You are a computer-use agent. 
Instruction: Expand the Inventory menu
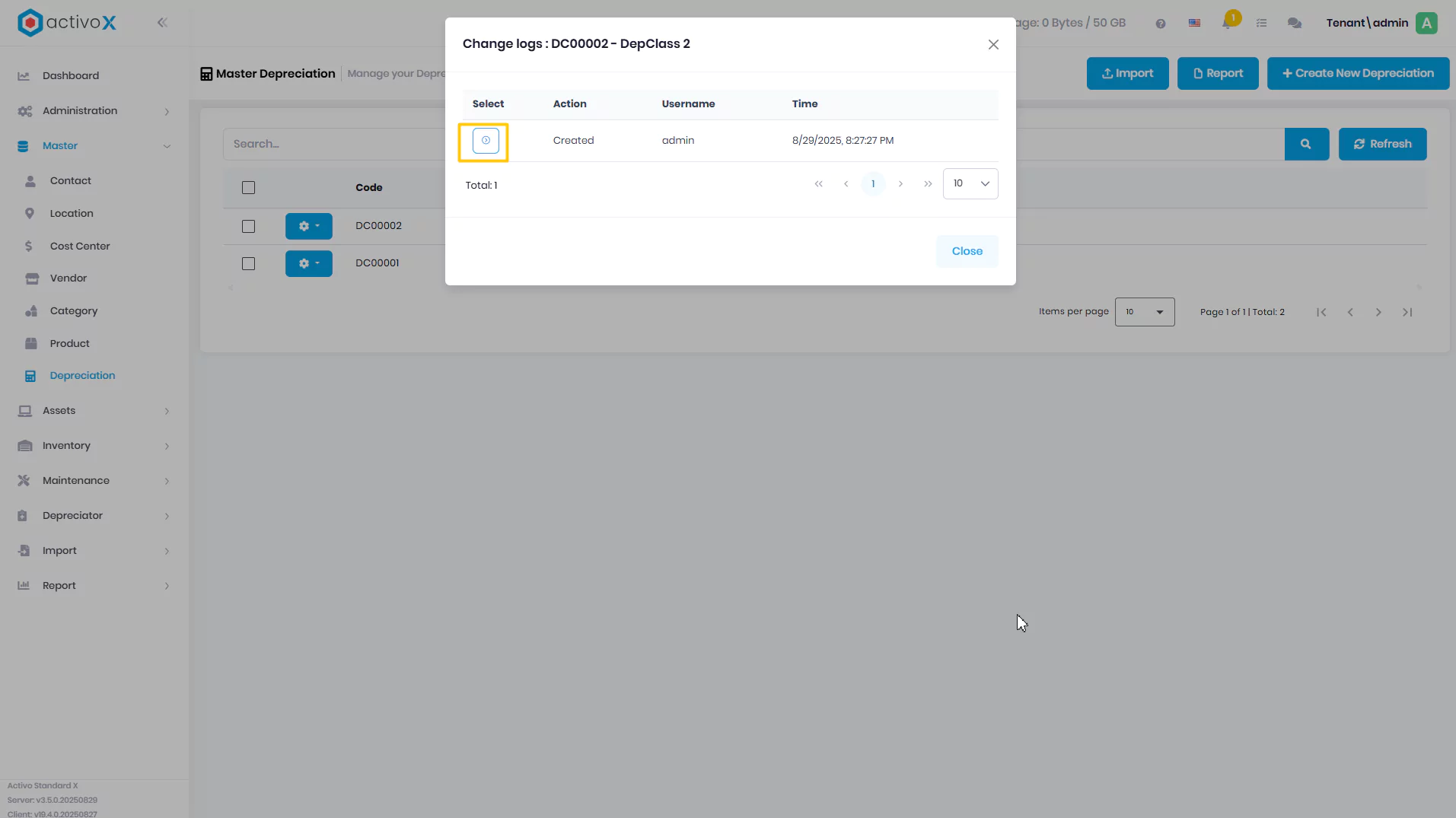pyautogui.click(x=94, y=446)
